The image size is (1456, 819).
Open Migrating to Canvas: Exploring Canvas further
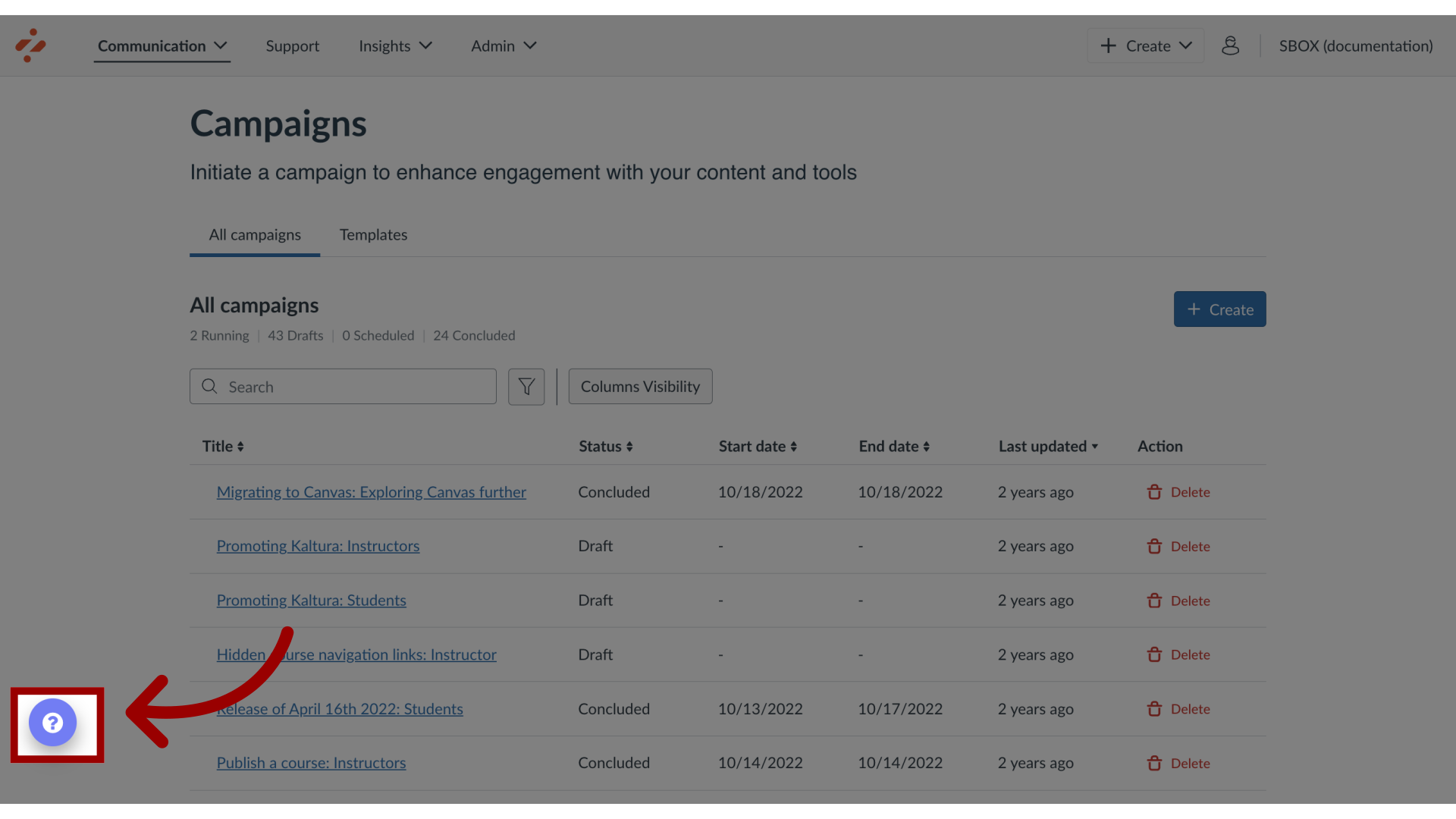(371, 492)
